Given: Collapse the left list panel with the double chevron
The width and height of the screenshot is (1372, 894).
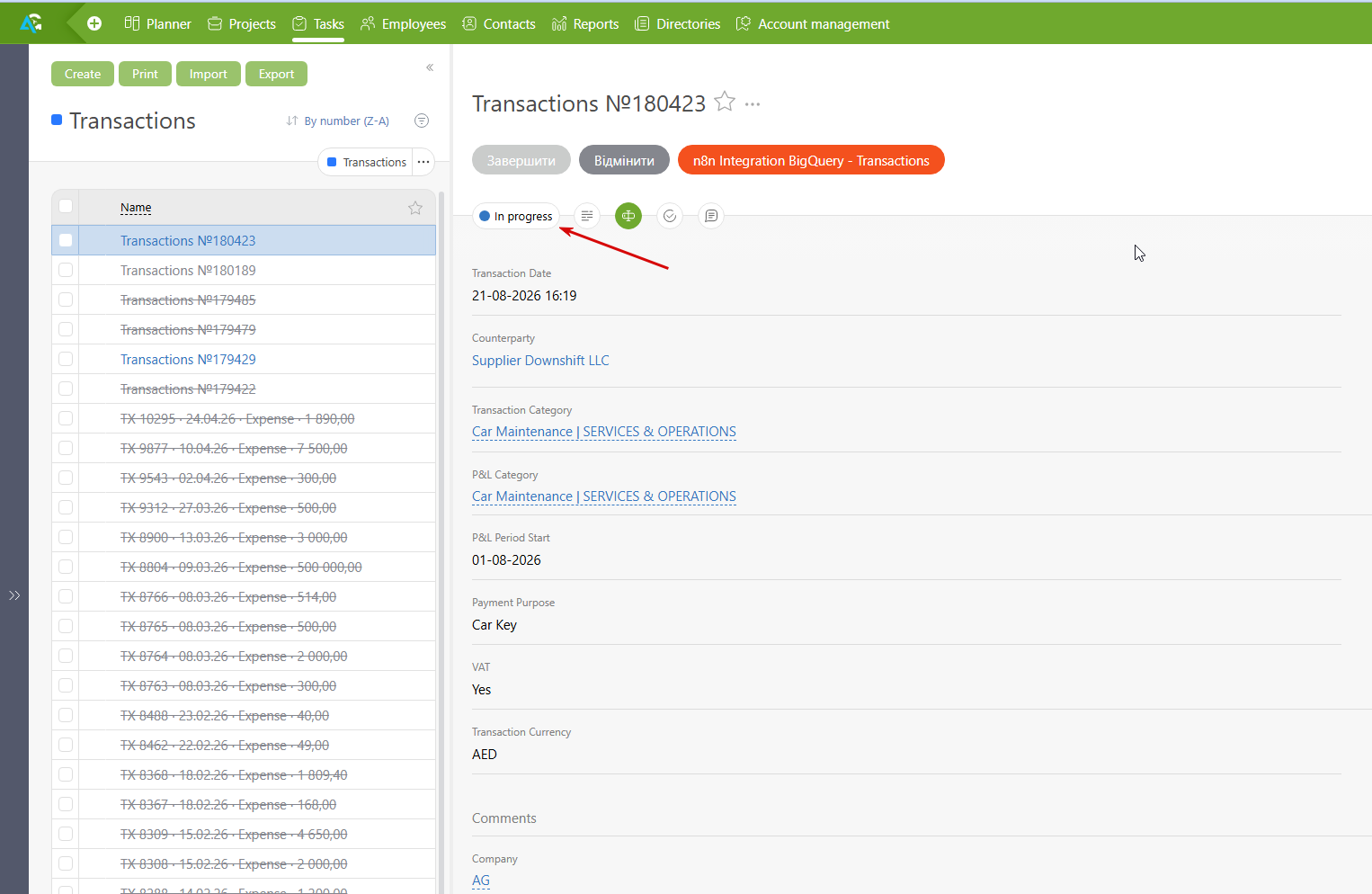Looking at the screenshot, I should pyautogui.click(x=430, y=67).
